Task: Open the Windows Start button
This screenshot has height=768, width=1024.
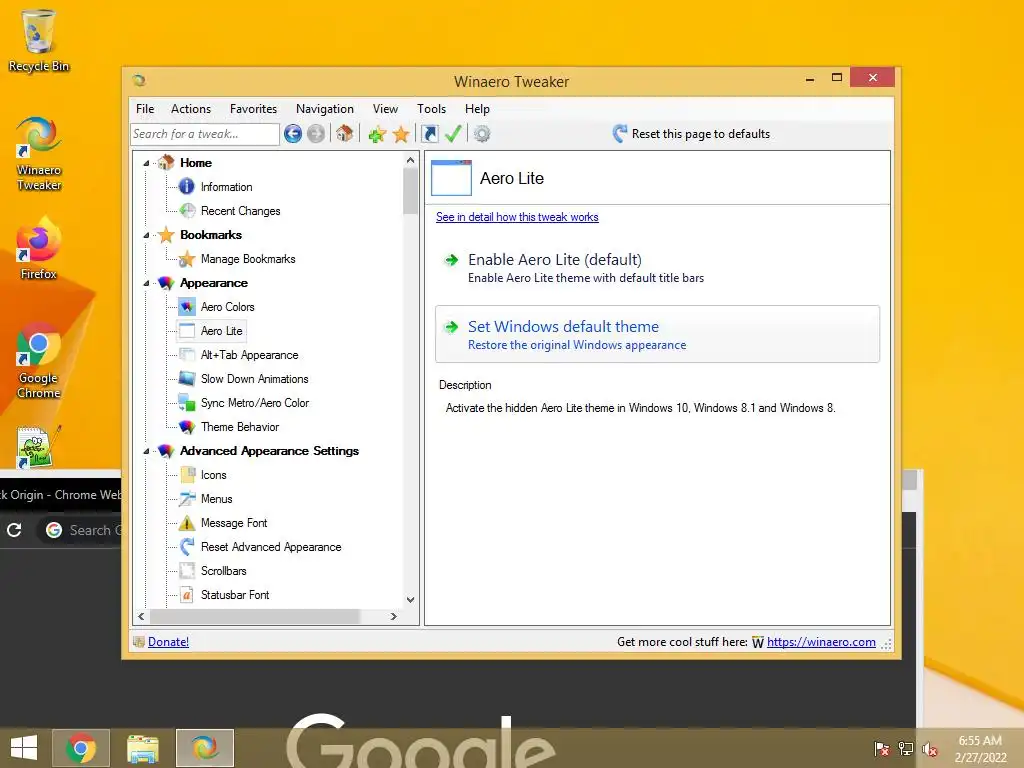Action: coord(24,748)
